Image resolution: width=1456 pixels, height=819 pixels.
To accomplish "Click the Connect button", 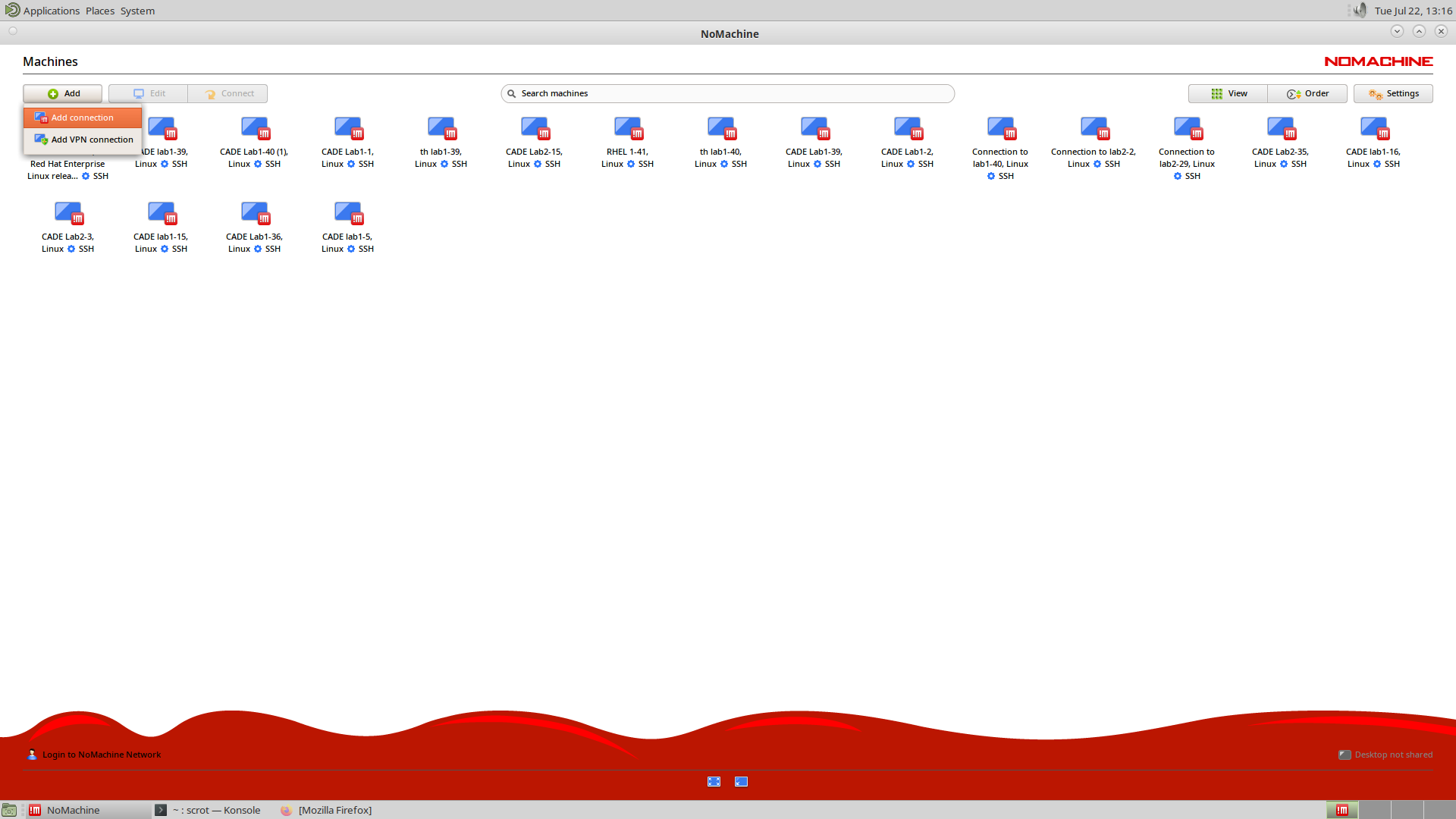I will tap(228, 93).
